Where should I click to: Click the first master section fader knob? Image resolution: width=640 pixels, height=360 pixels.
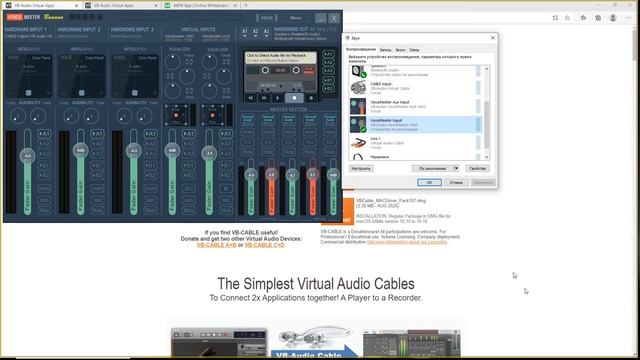pyautogui.click(x=251, y=175)
